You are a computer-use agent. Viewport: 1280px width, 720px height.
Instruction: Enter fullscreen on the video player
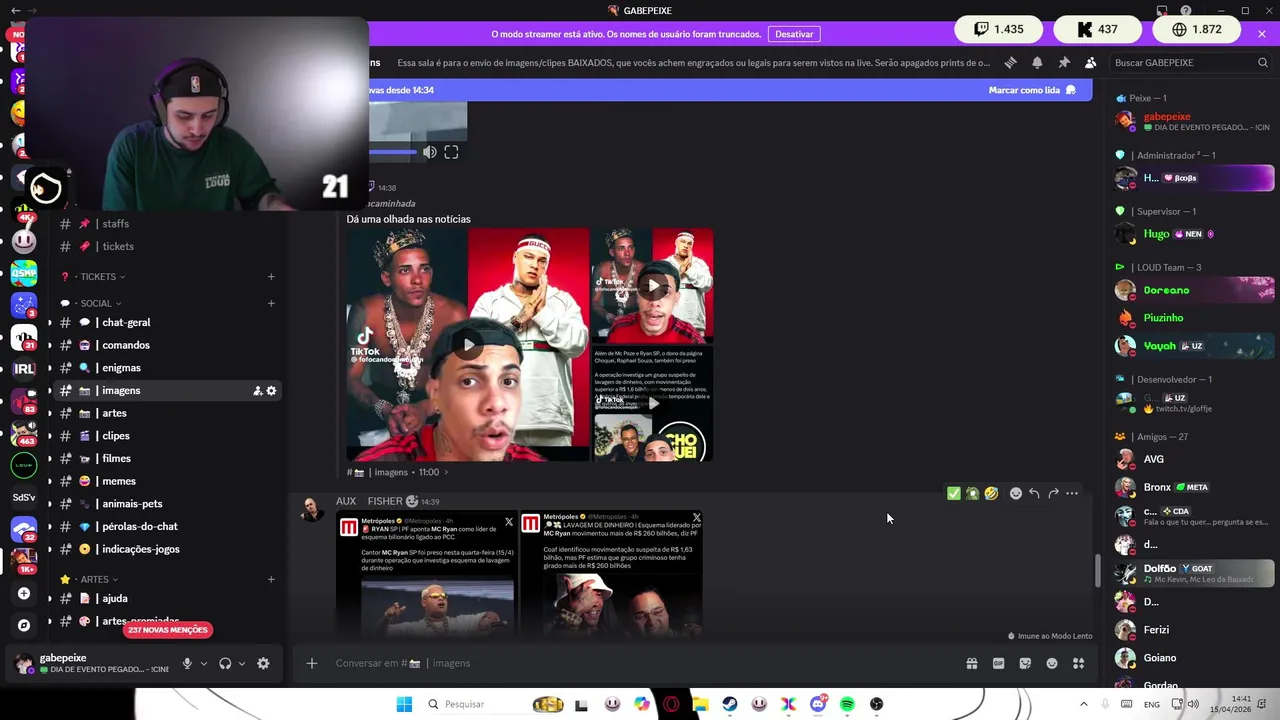coord(451,152)
